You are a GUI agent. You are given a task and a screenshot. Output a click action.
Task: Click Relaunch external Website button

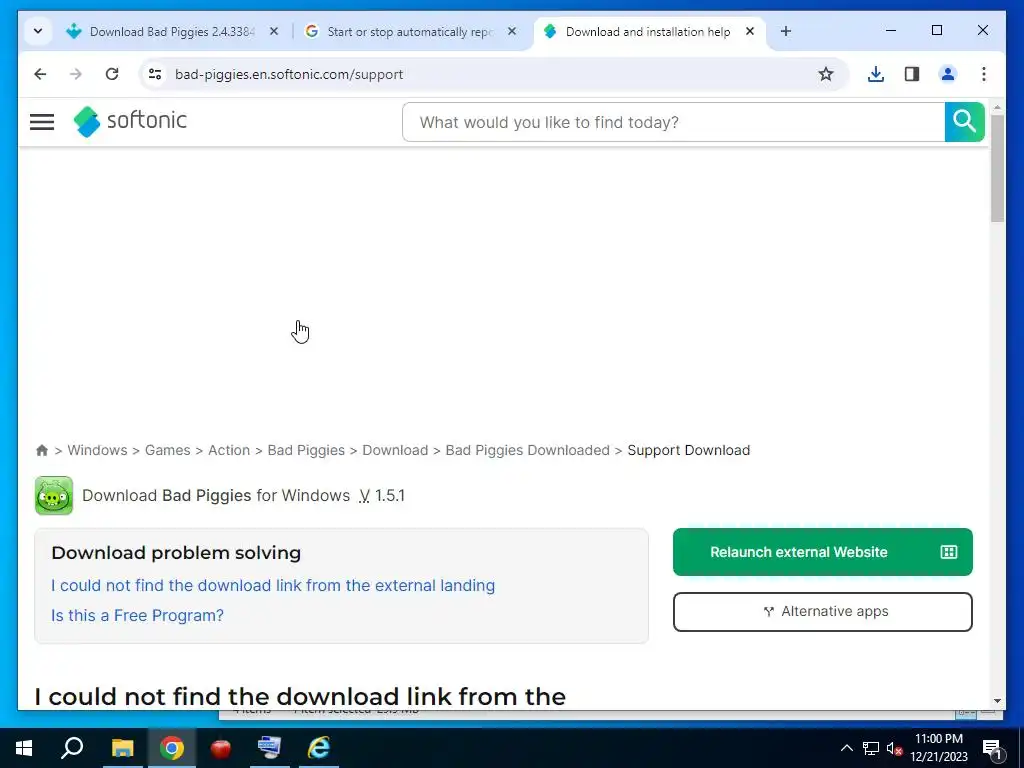tap(822, 552)
